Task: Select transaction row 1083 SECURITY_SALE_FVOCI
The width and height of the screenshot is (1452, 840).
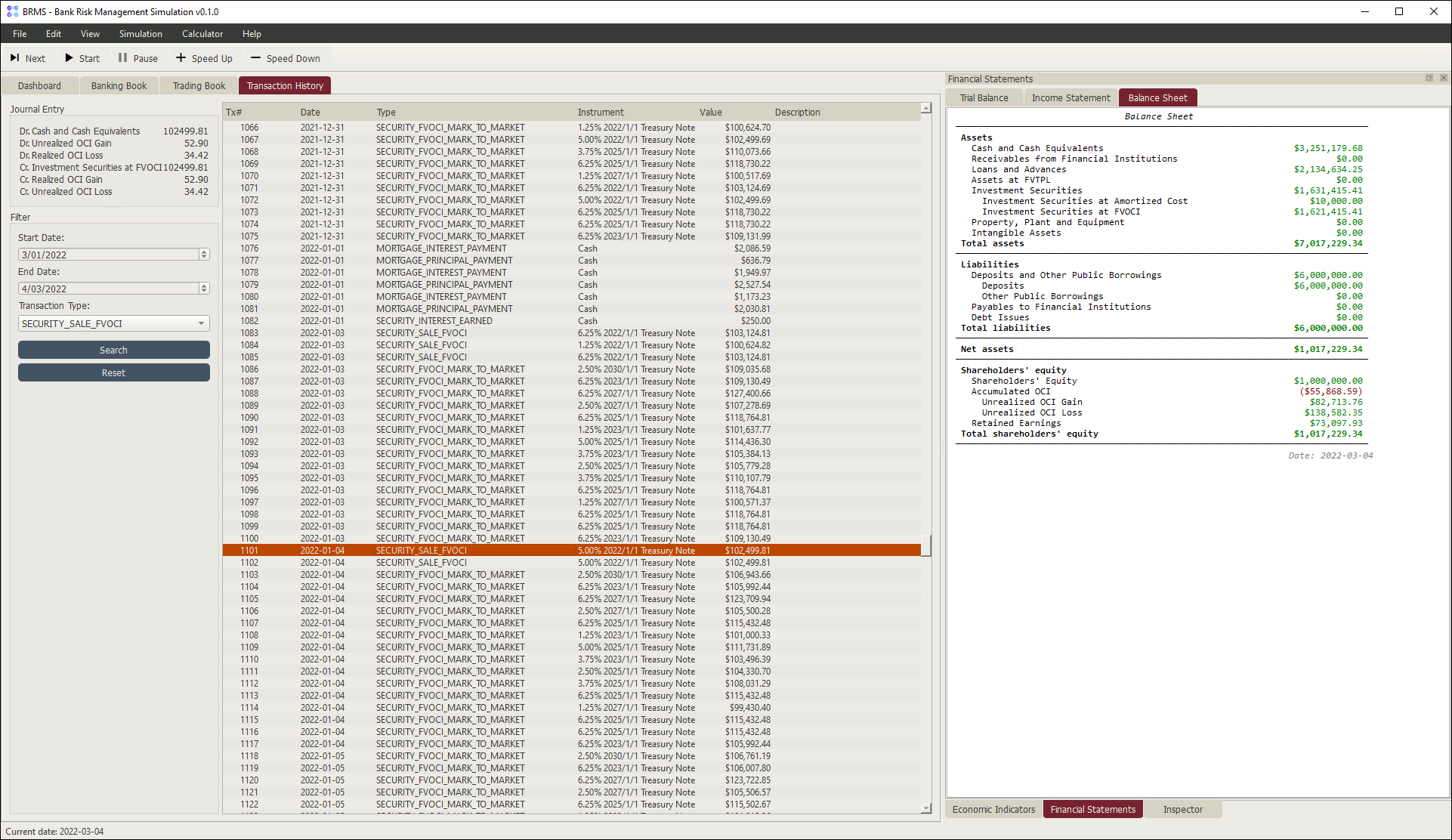Action: pos(572,333)
